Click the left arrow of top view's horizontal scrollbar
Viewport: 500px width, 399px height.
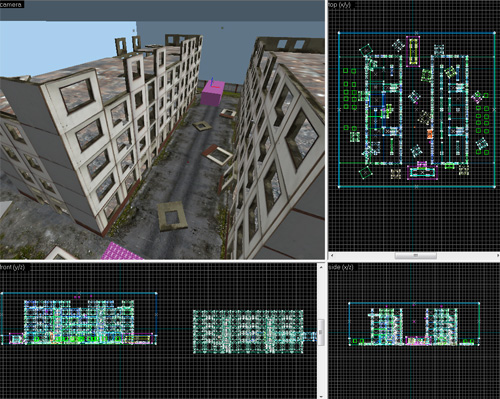(332, 255)
